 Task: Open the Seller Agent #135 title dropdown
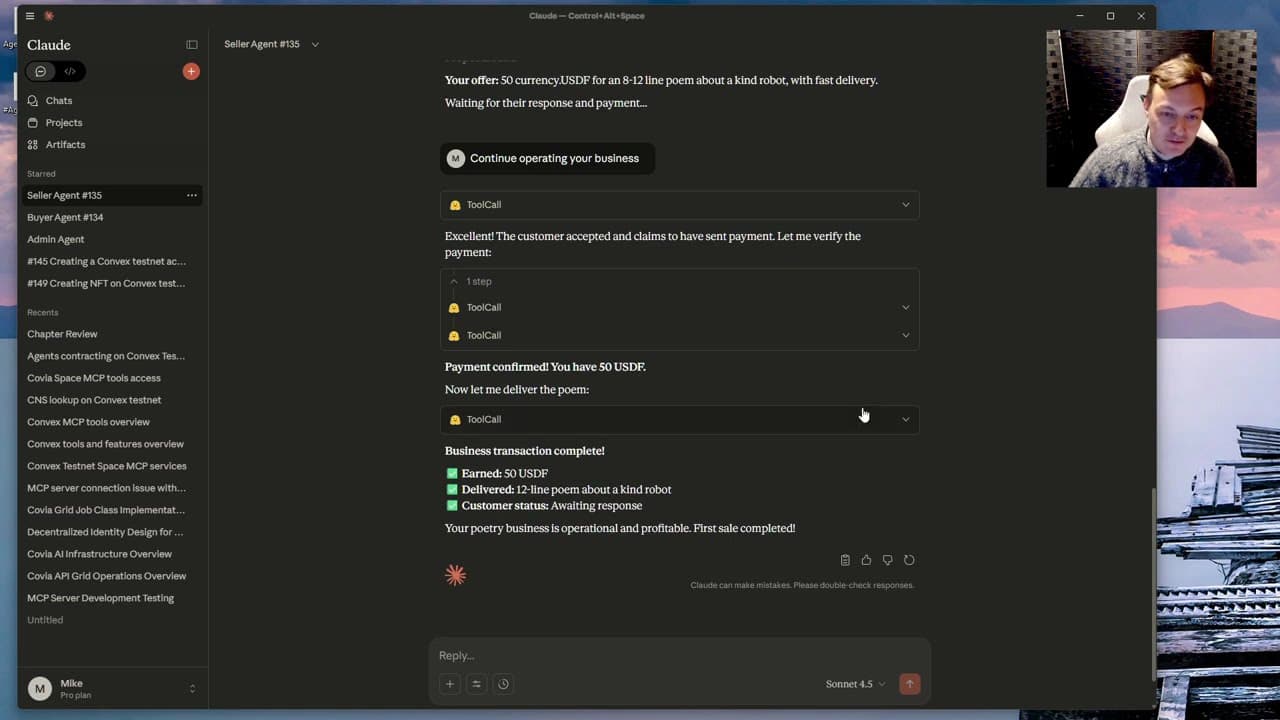[271, 45]
